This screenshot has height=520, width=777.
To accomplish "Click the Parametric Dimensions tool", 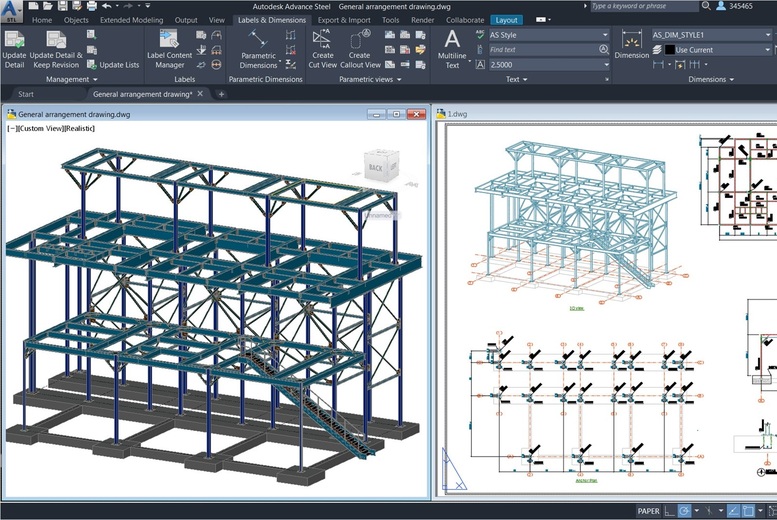I will (258, 50).
